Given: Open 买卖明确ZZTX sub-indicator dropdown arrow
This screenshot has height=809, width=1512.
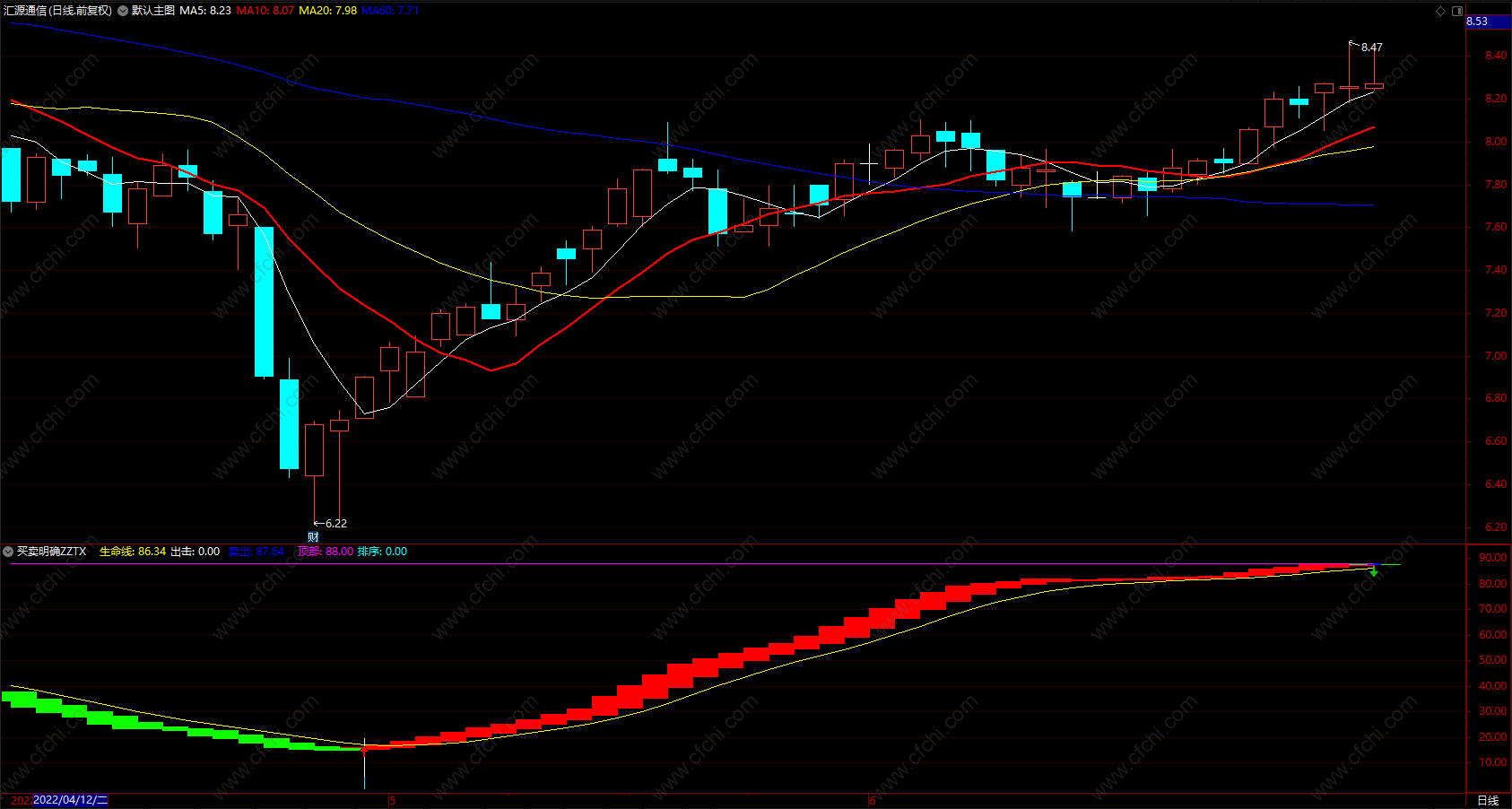Looking at the screenshot, I should pos(8,552).
